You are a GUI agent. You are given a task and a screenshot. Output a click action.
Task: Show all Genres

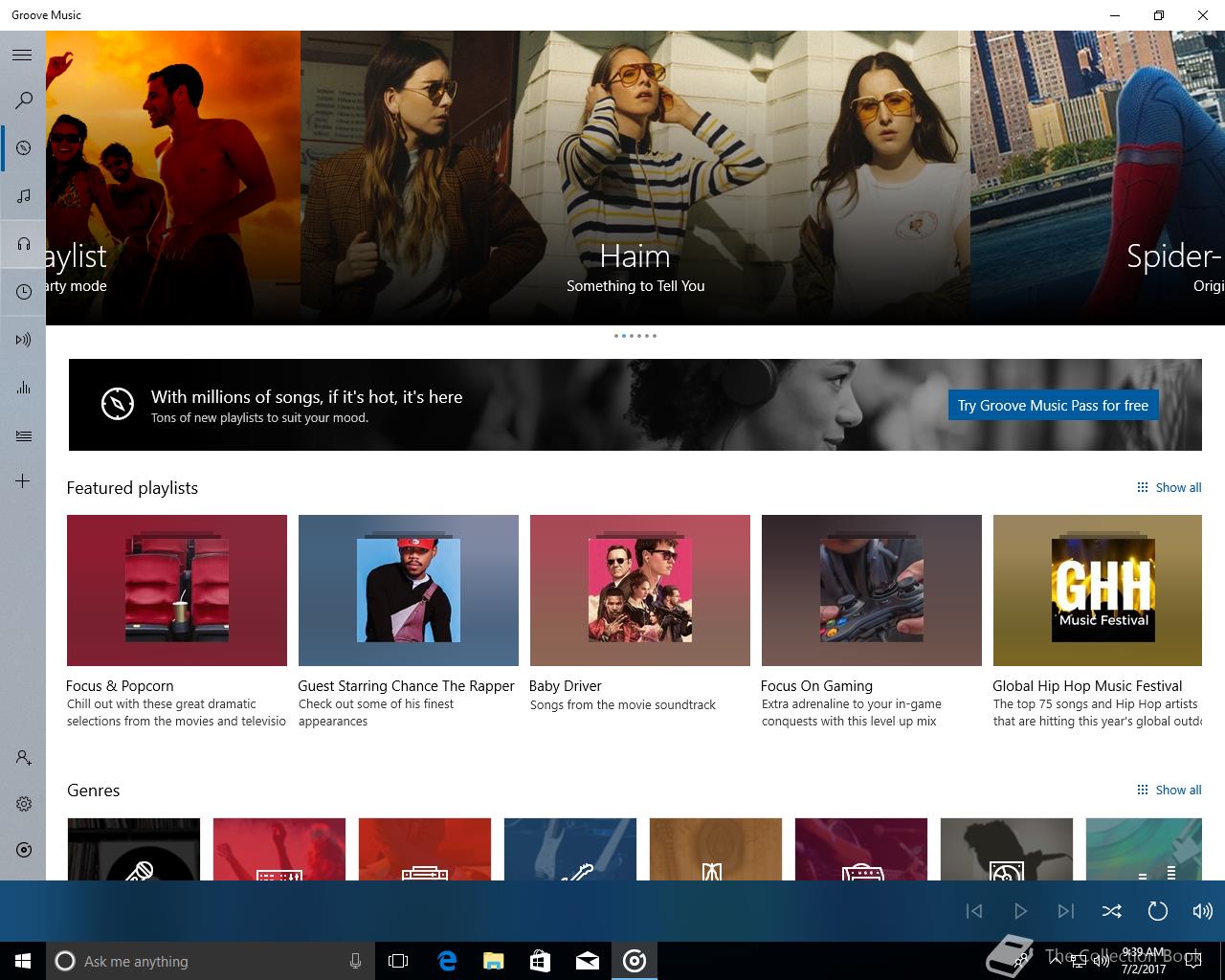(x=1169, y=790)
